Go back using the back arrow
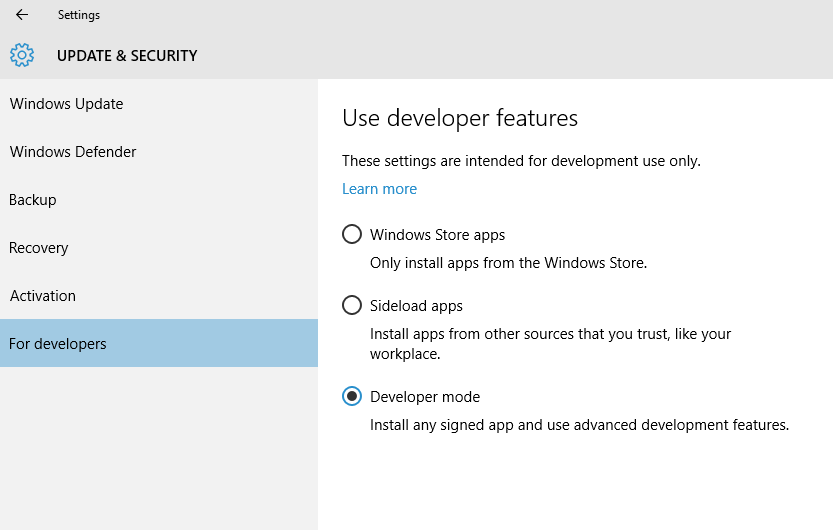Image resolution: width=833 pixels, height=530 pixels. [x=22, y=15]
